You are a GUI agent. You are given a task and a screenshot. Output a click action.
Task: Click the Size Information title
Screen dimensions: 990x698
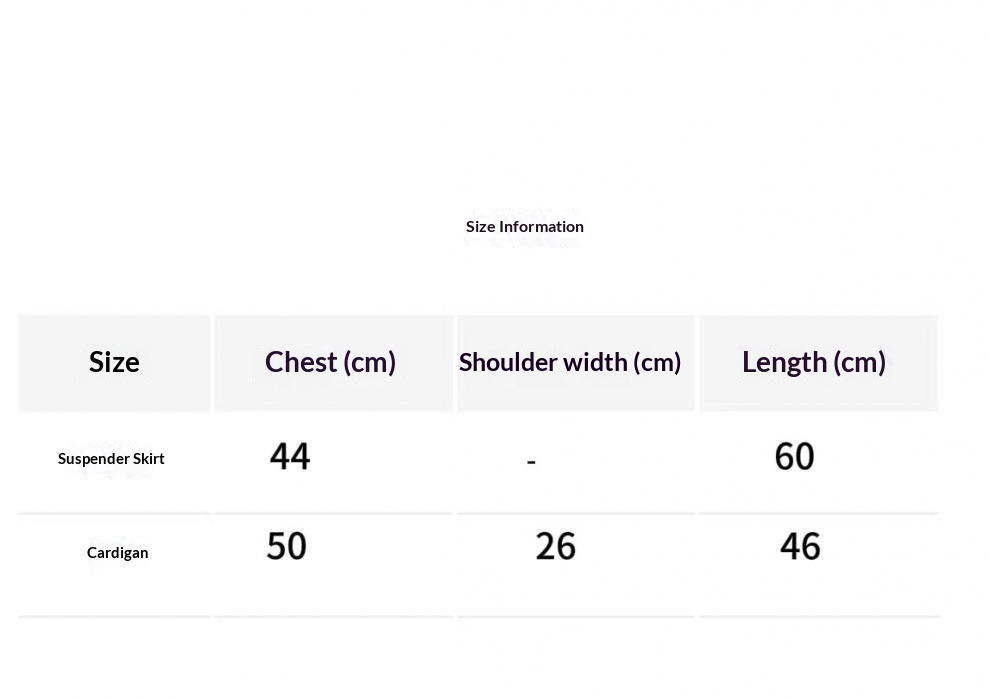tap(524, 226)
